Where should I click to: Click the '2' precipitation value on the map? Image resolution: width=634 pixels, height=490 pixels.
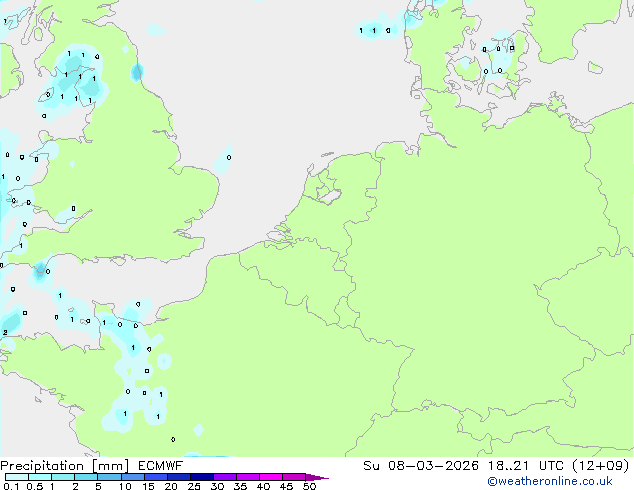point(5,332)
